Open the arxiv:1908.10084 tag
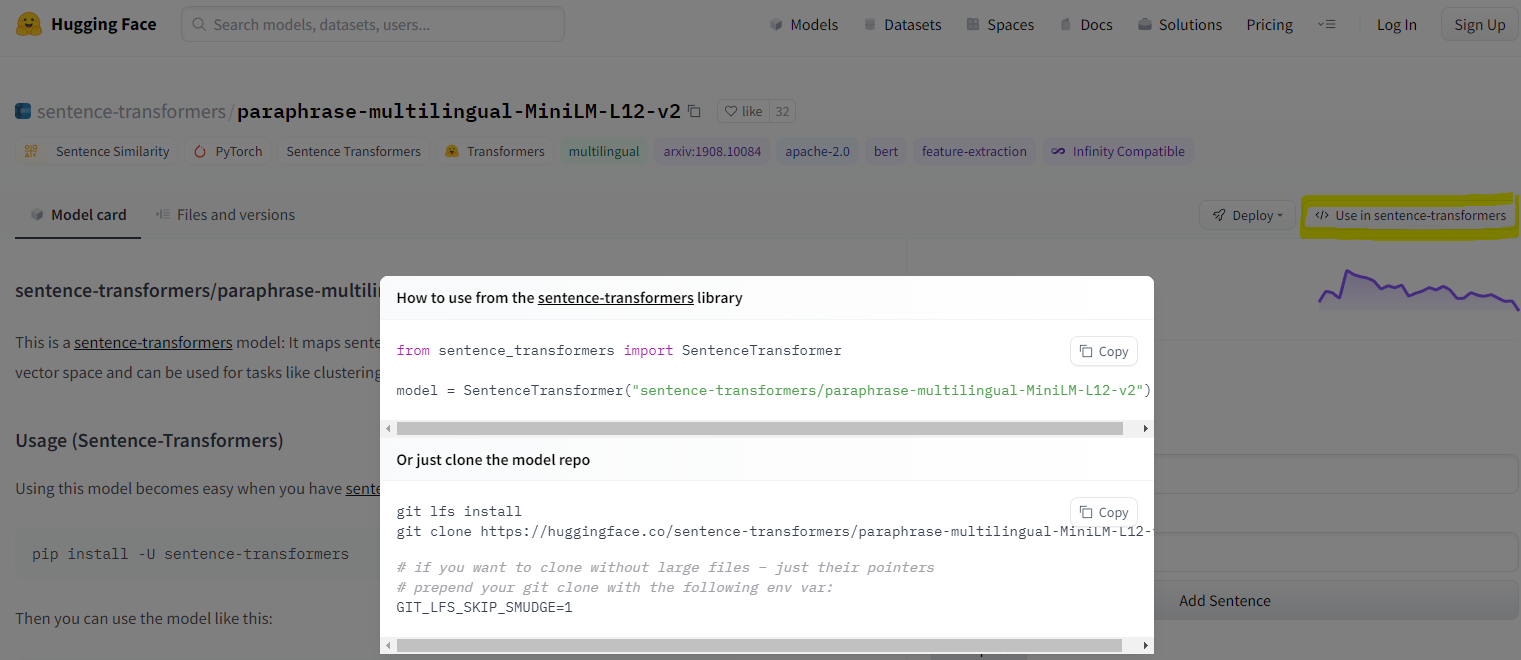The height and width of the screenshot is (660, 1521). point(712,151)
